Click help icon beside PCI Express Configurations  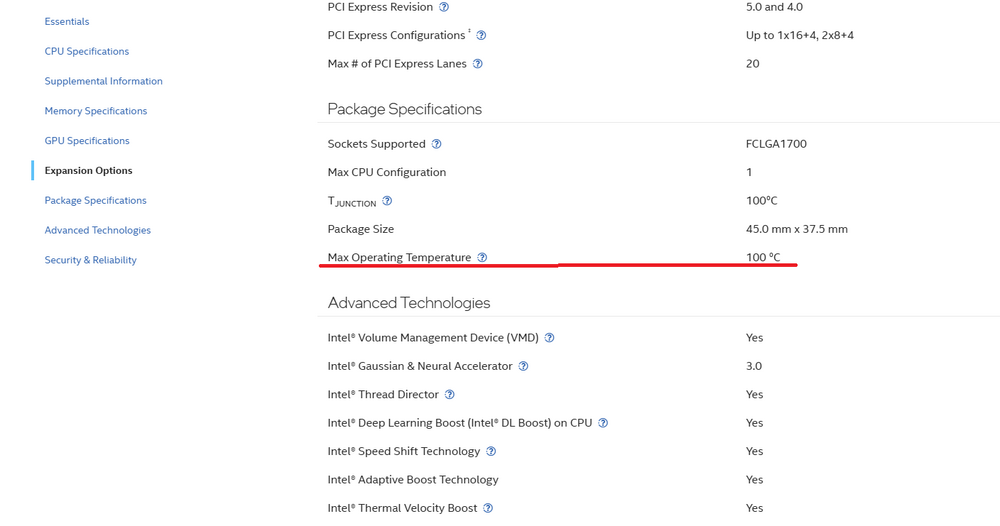481,36
